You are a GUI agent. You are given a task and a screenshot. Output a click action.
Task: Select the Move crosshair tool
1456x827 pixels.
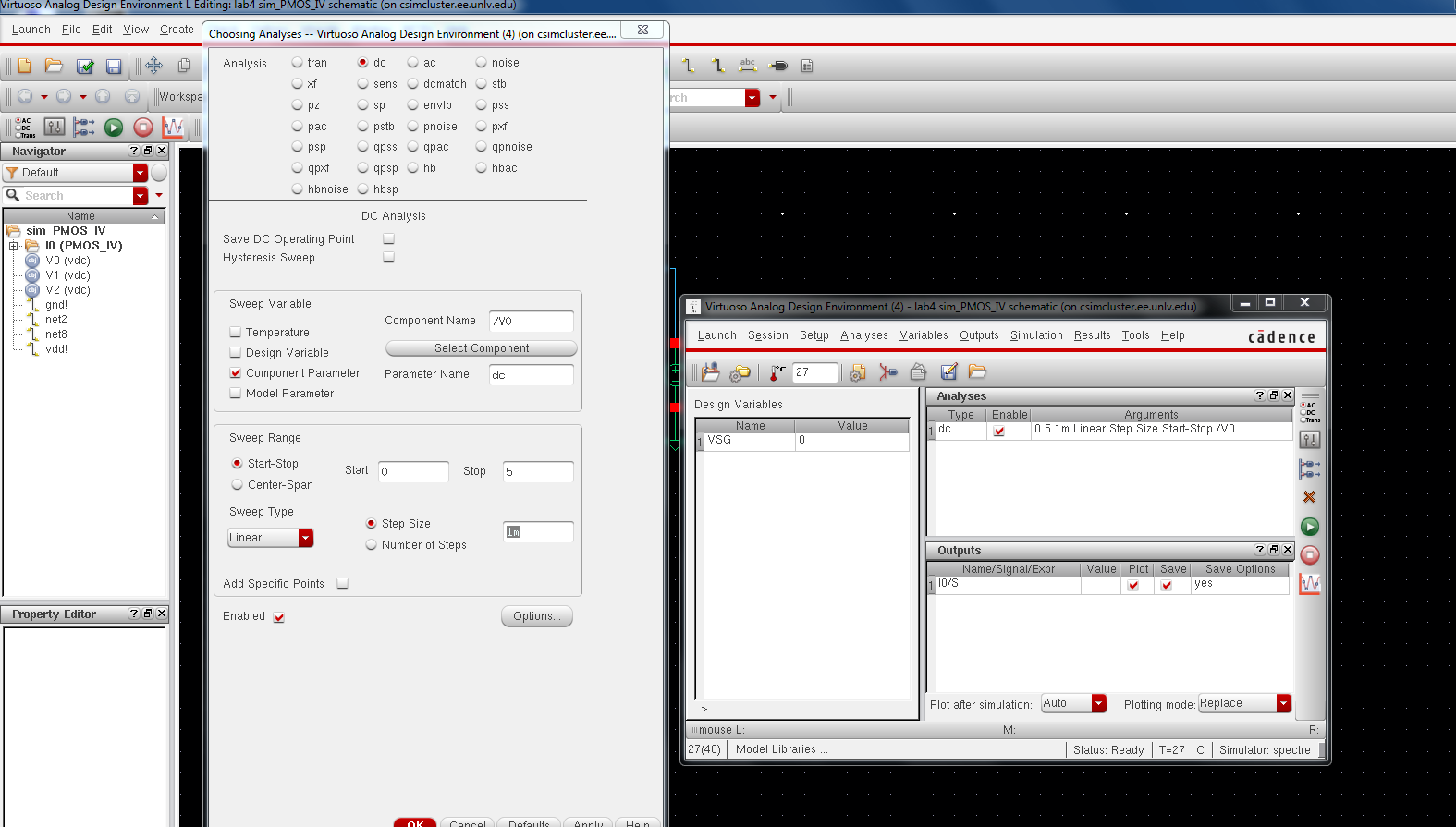point(153,65)
